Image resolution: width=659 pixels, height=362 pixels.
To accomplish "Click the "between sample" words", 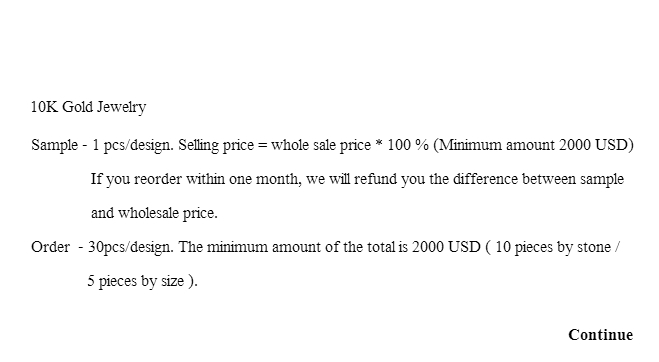I will [573, 179].
